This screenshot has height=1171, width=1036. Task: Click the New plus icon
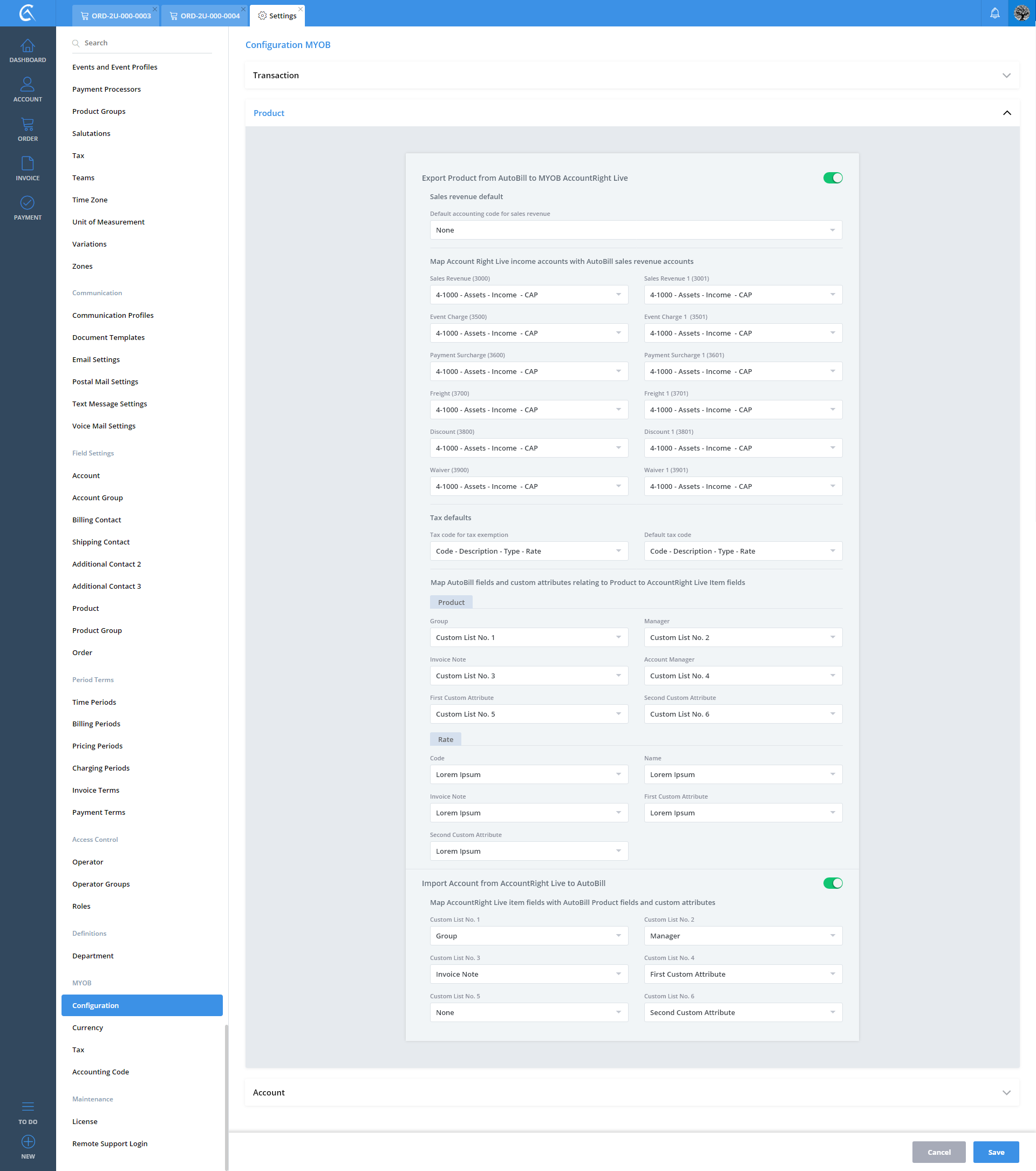point(28,1142)
